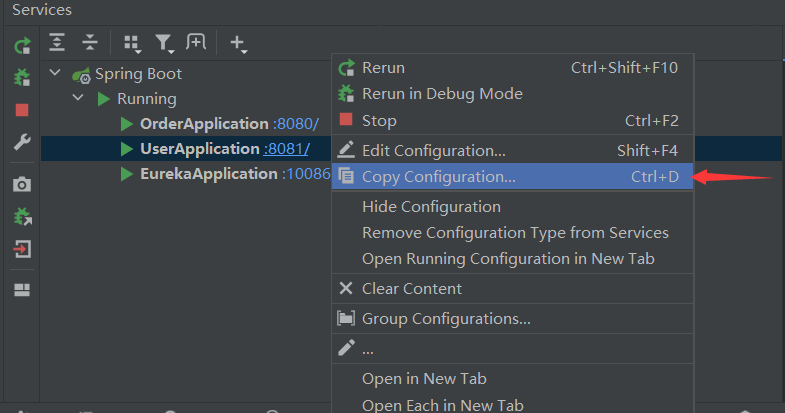Click the Collapse All toolbar icon
The width and height of the screenshot is (785, 413).
(90, 42)
